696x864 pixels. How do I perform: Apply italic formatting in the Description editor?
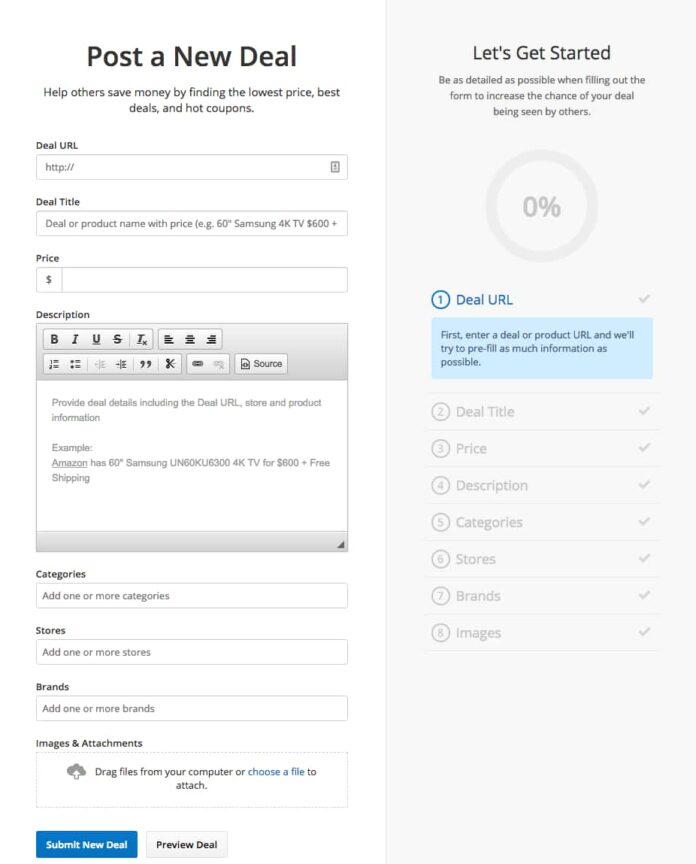pos(75,339)
